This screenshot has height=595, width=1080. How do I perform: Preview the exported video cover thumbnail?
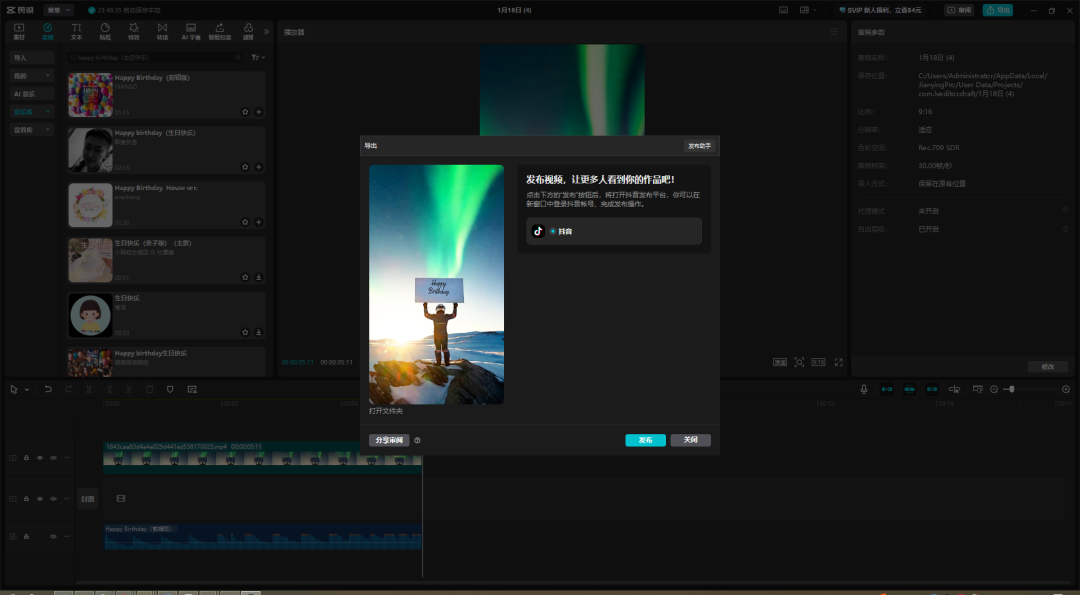pyautogui.click(x=436, y=284)
